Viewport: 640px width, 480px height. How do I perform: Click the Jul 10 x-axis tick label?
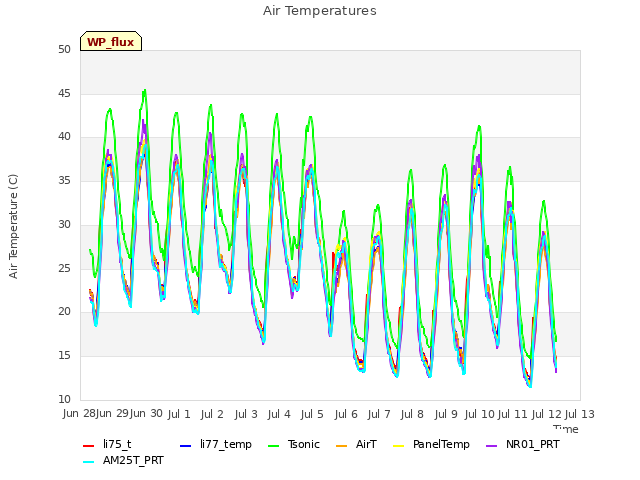pyautogui.click(x=480, y=414)
